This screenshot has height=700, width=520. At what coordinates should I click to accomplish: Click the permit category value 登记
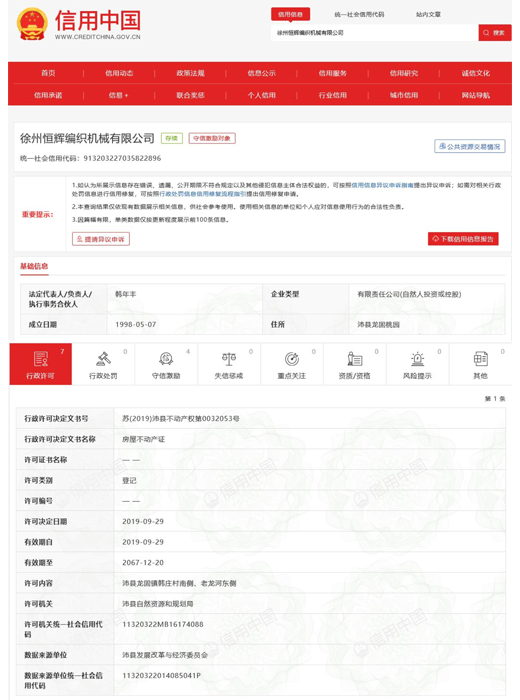coord(129,480)
